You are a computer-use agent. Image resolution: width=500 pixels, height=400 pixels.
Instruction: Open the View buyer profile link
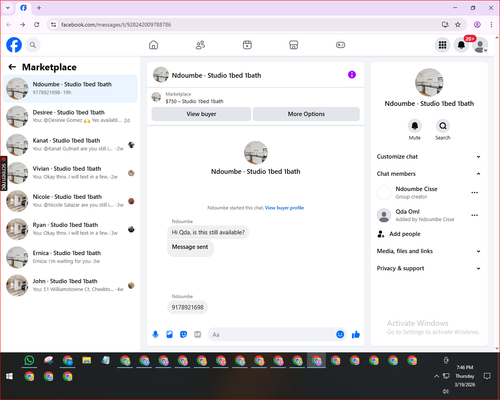tap(284, 208)
